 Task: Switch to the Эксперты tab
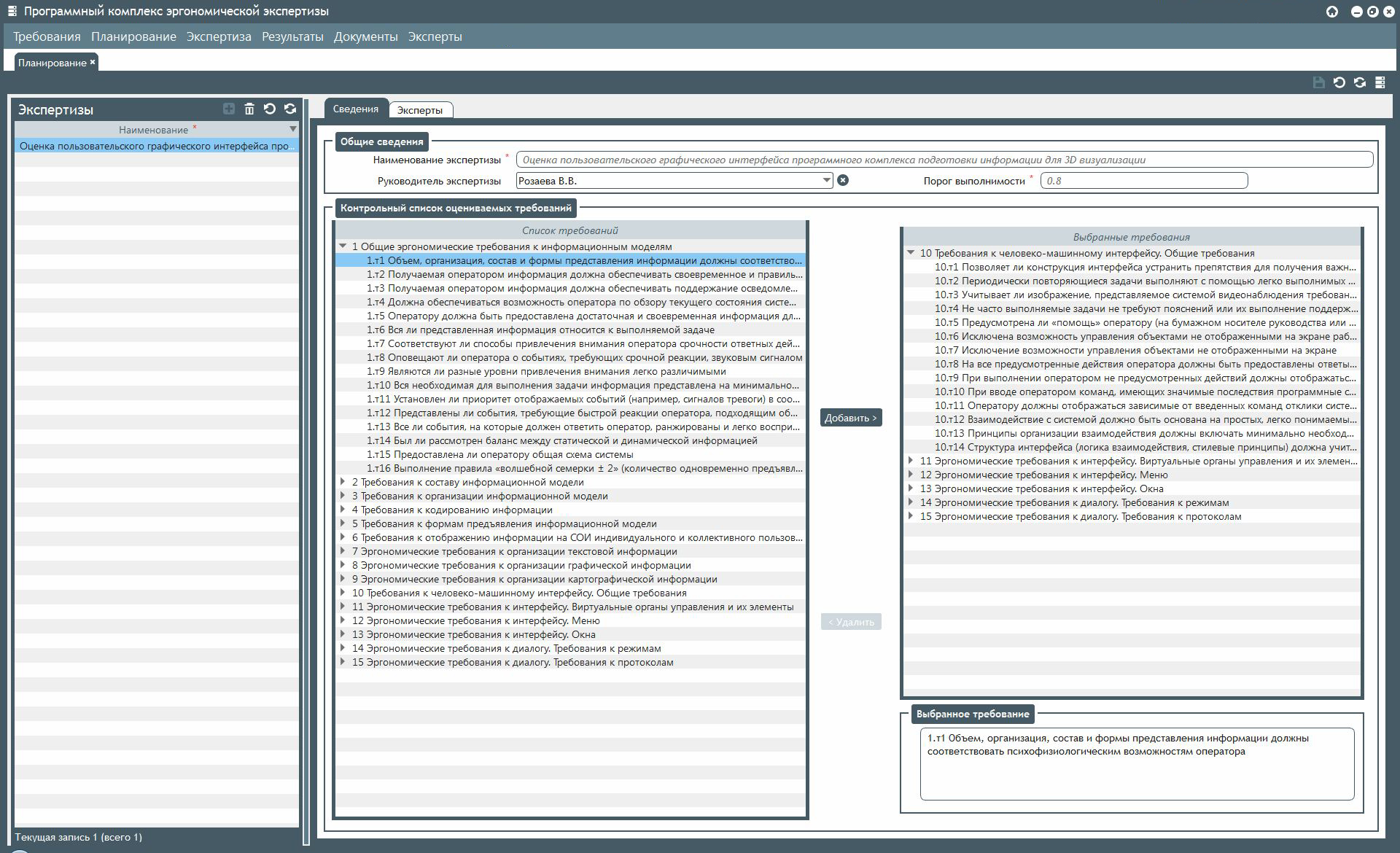pos(420,110)
